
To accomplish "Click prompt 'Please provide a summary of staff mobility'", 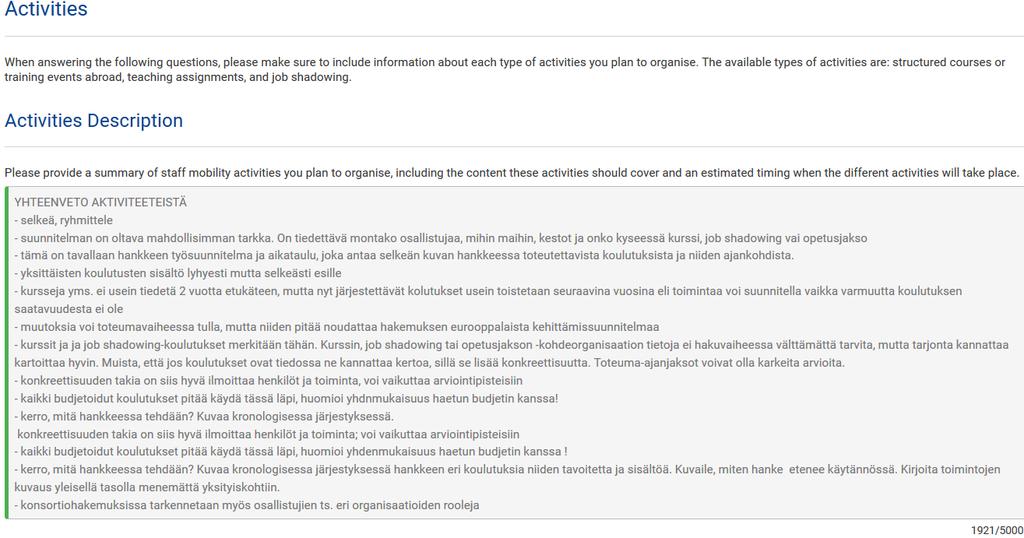I will pos(511,173).
